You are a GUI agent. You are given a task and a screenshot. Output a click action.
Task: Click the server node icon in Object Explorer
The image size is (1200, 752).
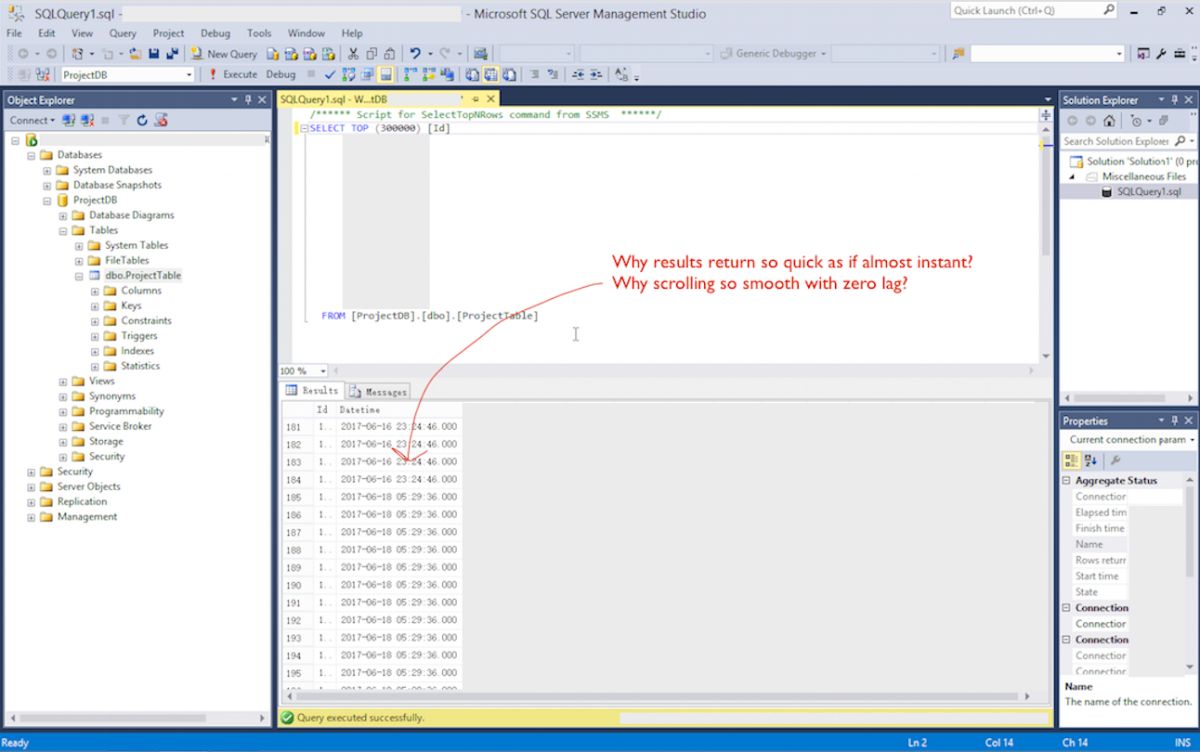pos(31,140)
